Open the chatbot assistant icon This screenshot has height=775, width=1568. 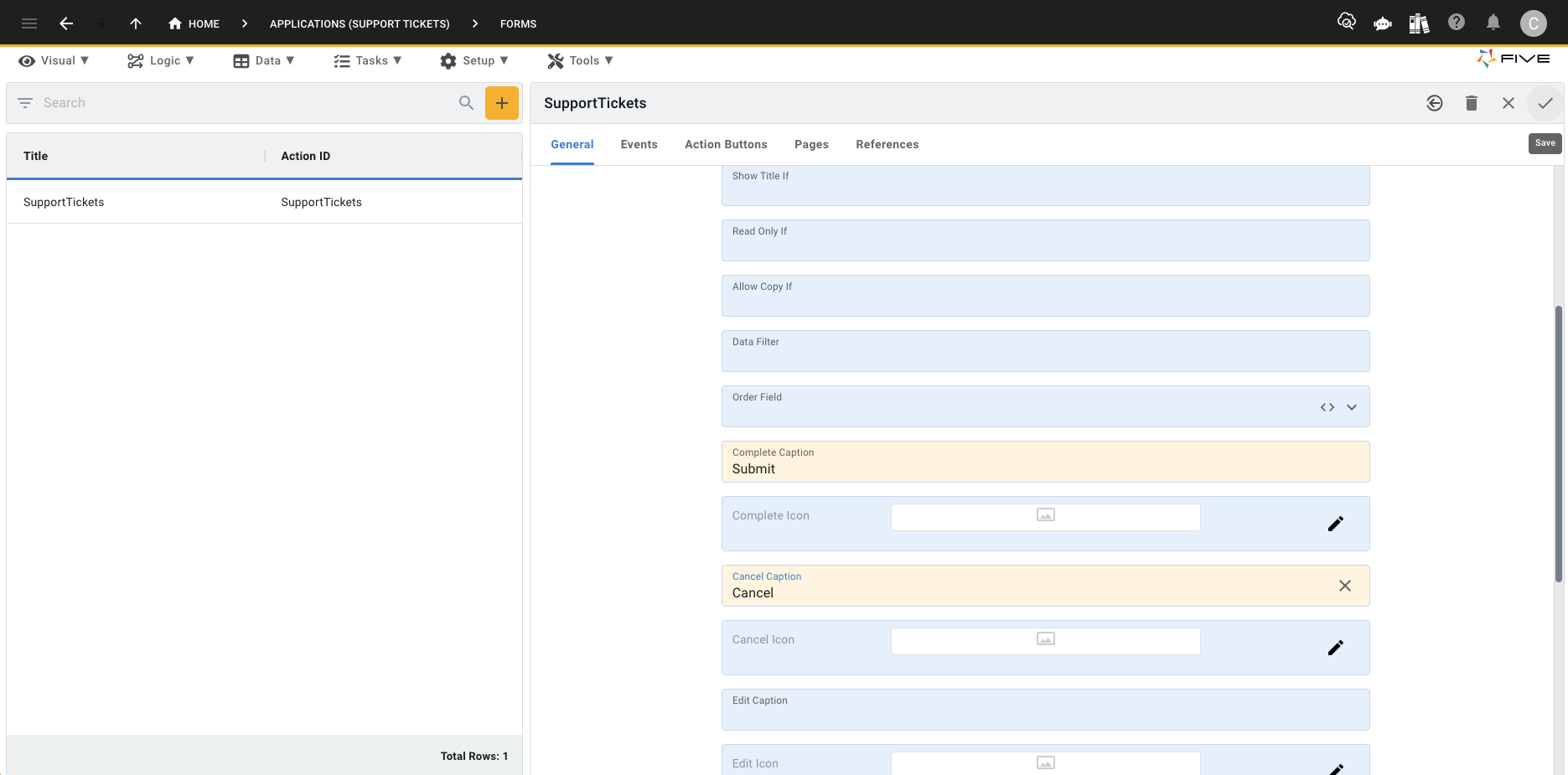pyautogui.click(x=1382, y=23)
